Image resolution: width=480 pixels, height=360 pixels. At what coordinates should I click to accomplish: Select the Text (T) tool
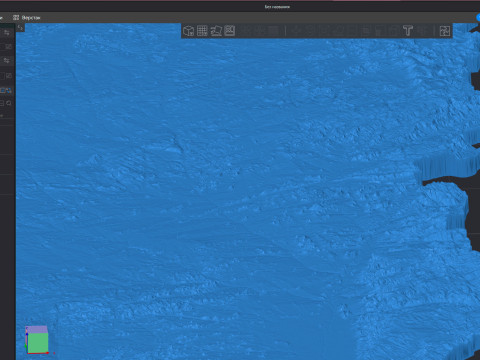408,31
